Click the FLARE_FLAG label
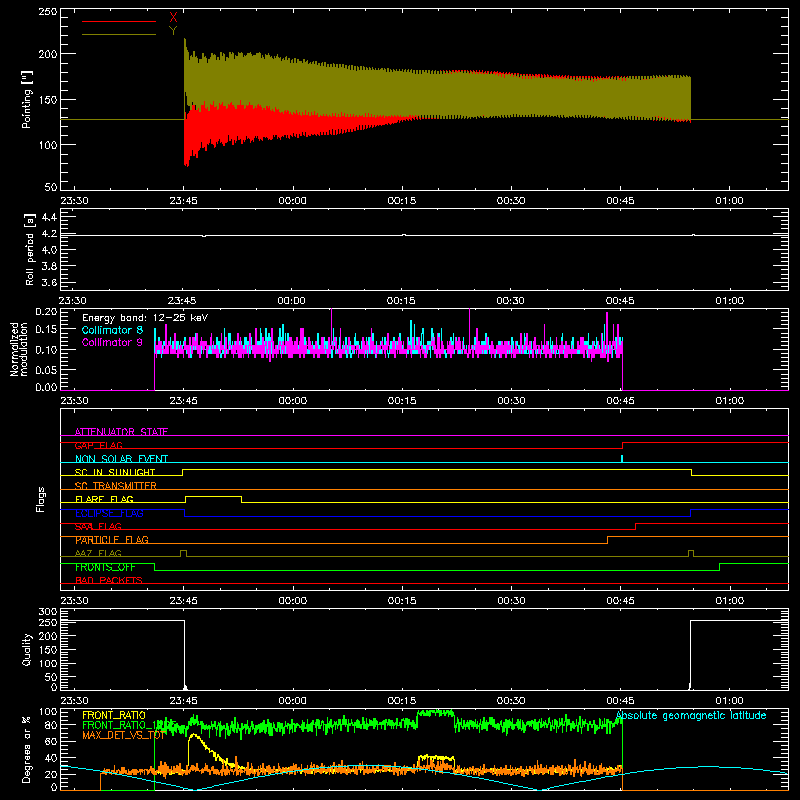800x800 pixels. [104, 499]
